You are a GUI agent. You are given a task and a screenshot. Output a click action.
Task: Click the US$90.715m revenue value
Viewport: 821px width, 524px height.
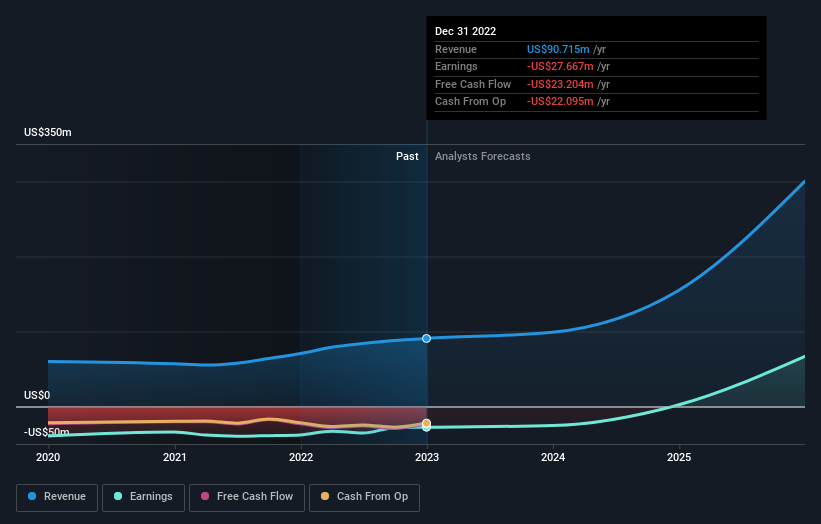[558, 49]
